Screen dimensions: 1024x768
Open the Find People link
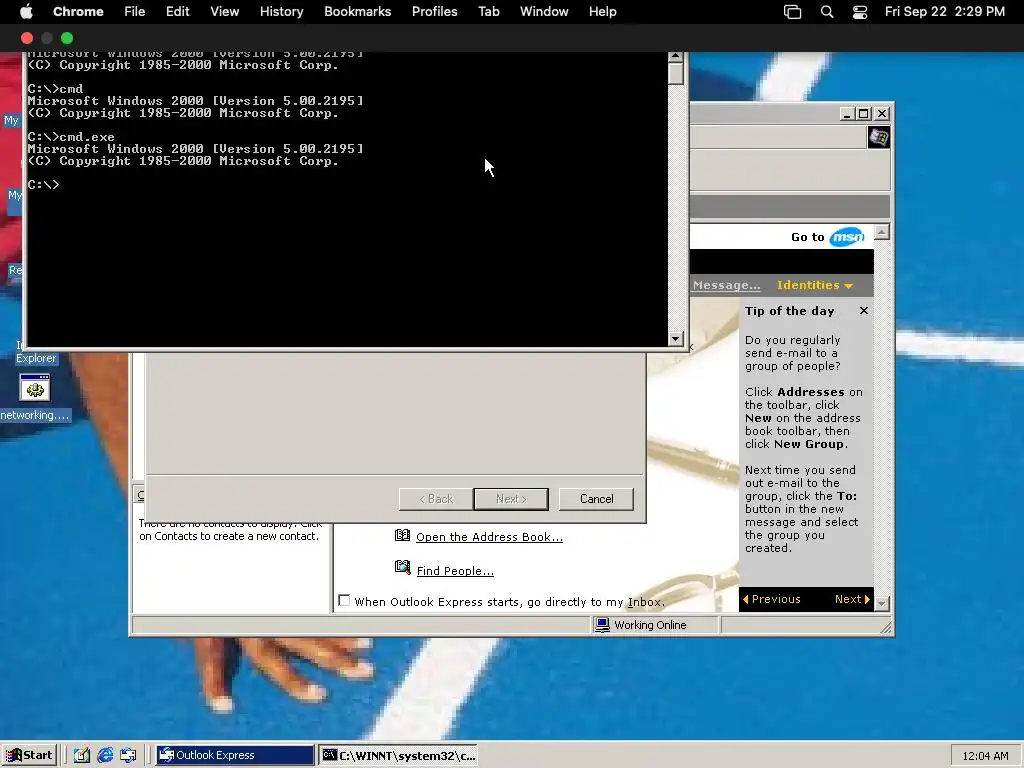click(455, 571)
